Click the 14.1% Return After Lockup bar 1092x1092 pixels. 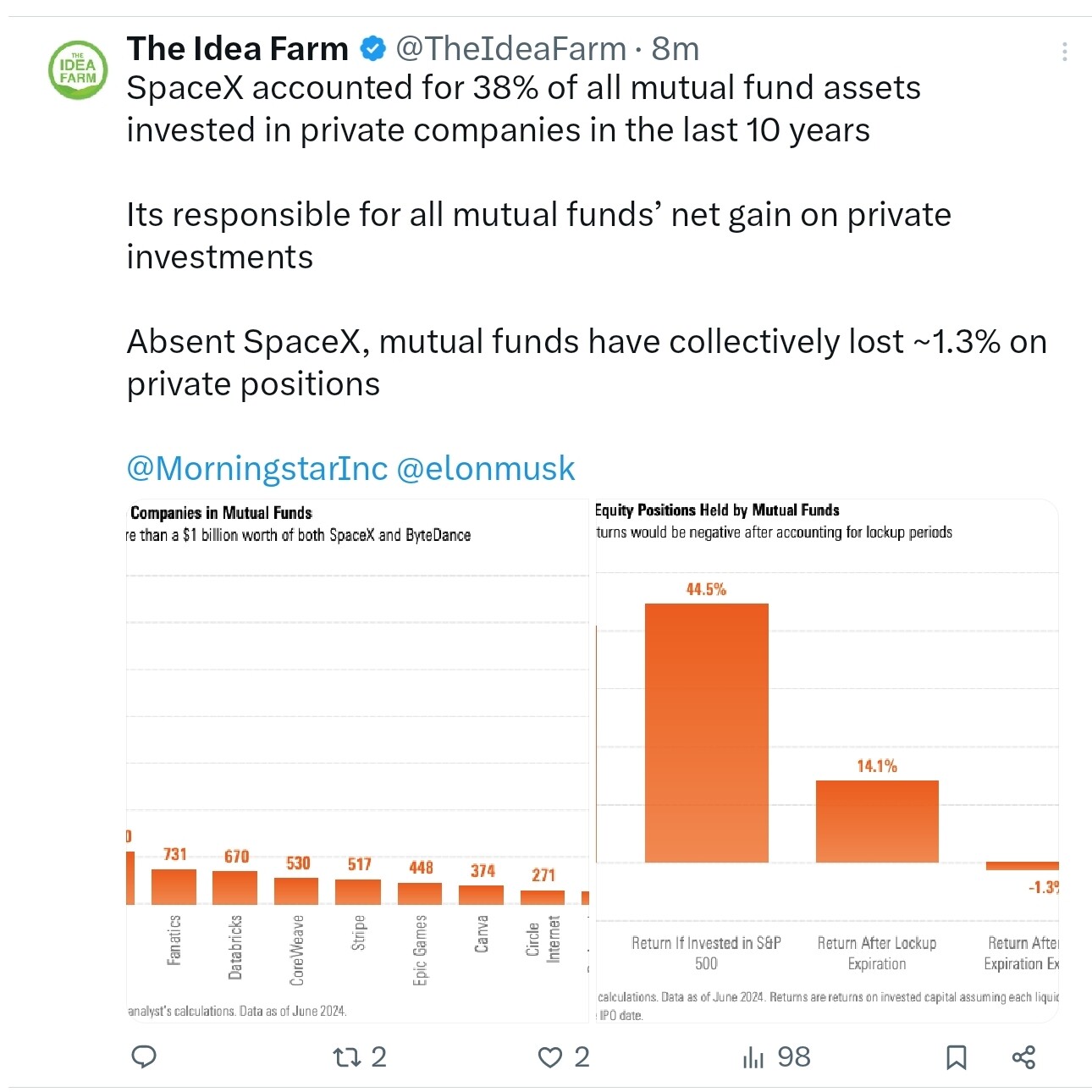[x=877, y=821]
